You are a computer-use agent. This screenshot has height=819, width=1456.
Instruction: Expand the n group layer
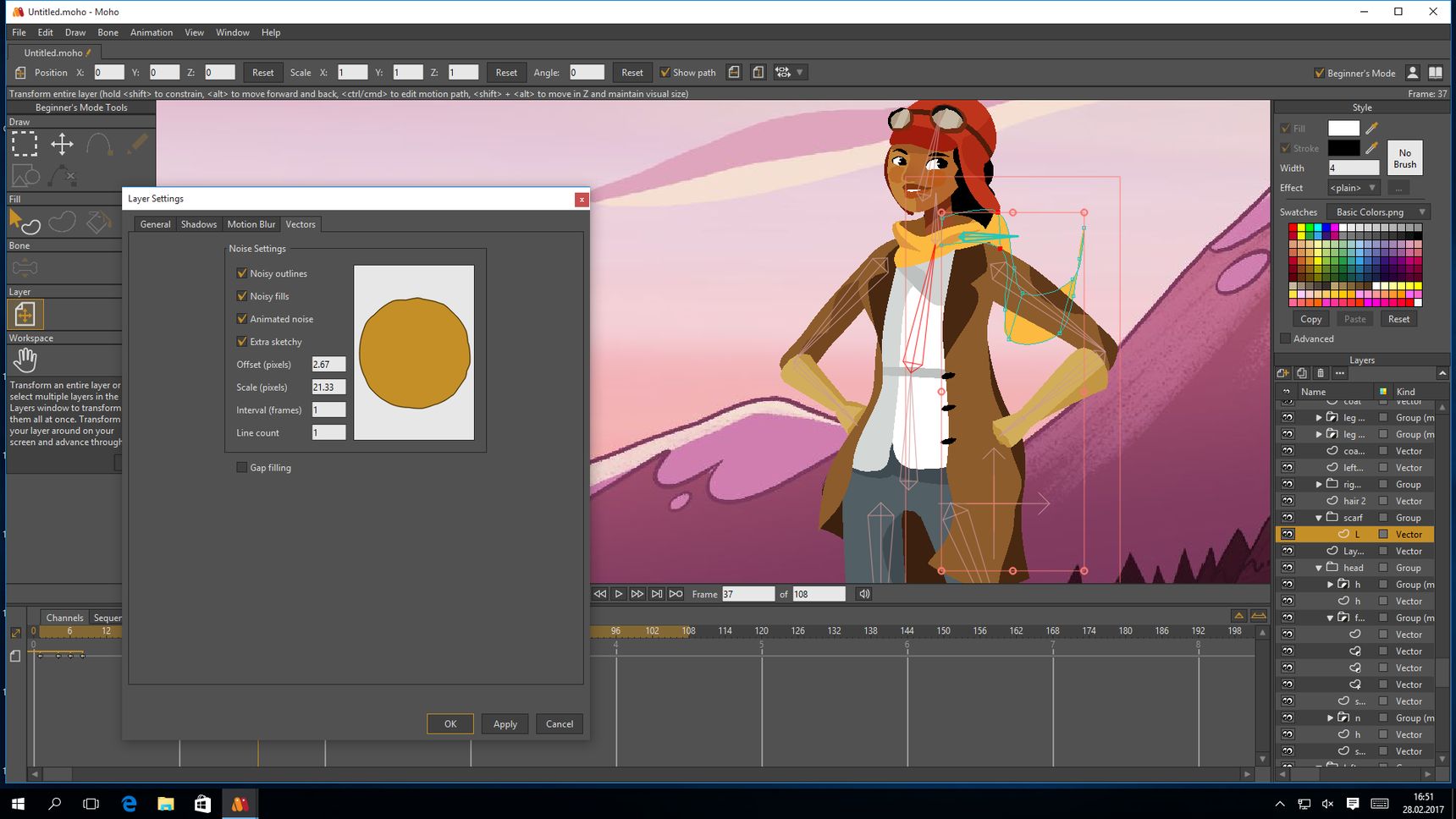click(x=1330, y=718)
